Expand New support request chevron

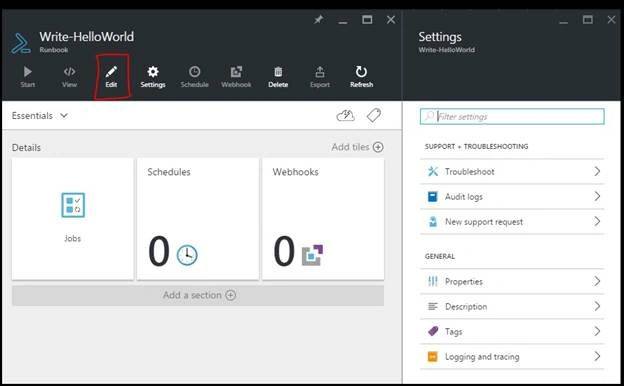click(x=597, y=221)
